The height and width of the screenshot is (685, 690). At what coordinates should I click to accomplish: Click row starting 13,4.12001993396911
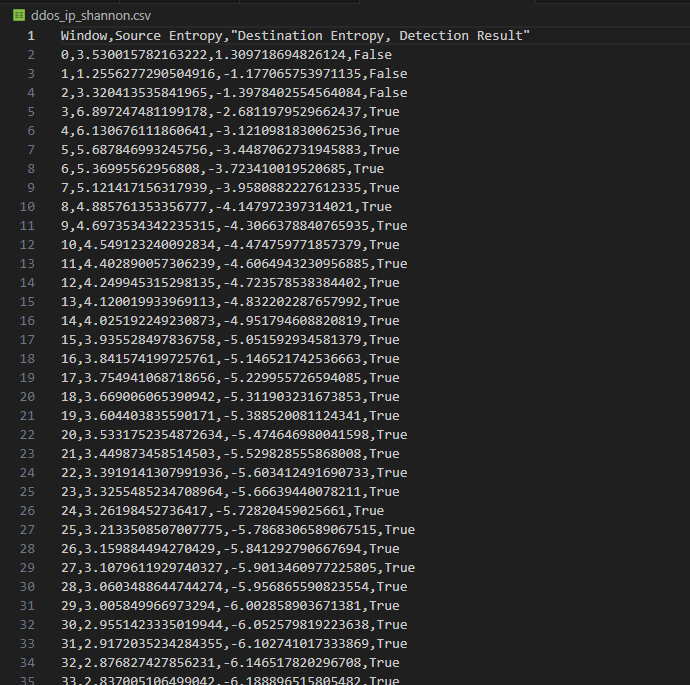(230, 301)
